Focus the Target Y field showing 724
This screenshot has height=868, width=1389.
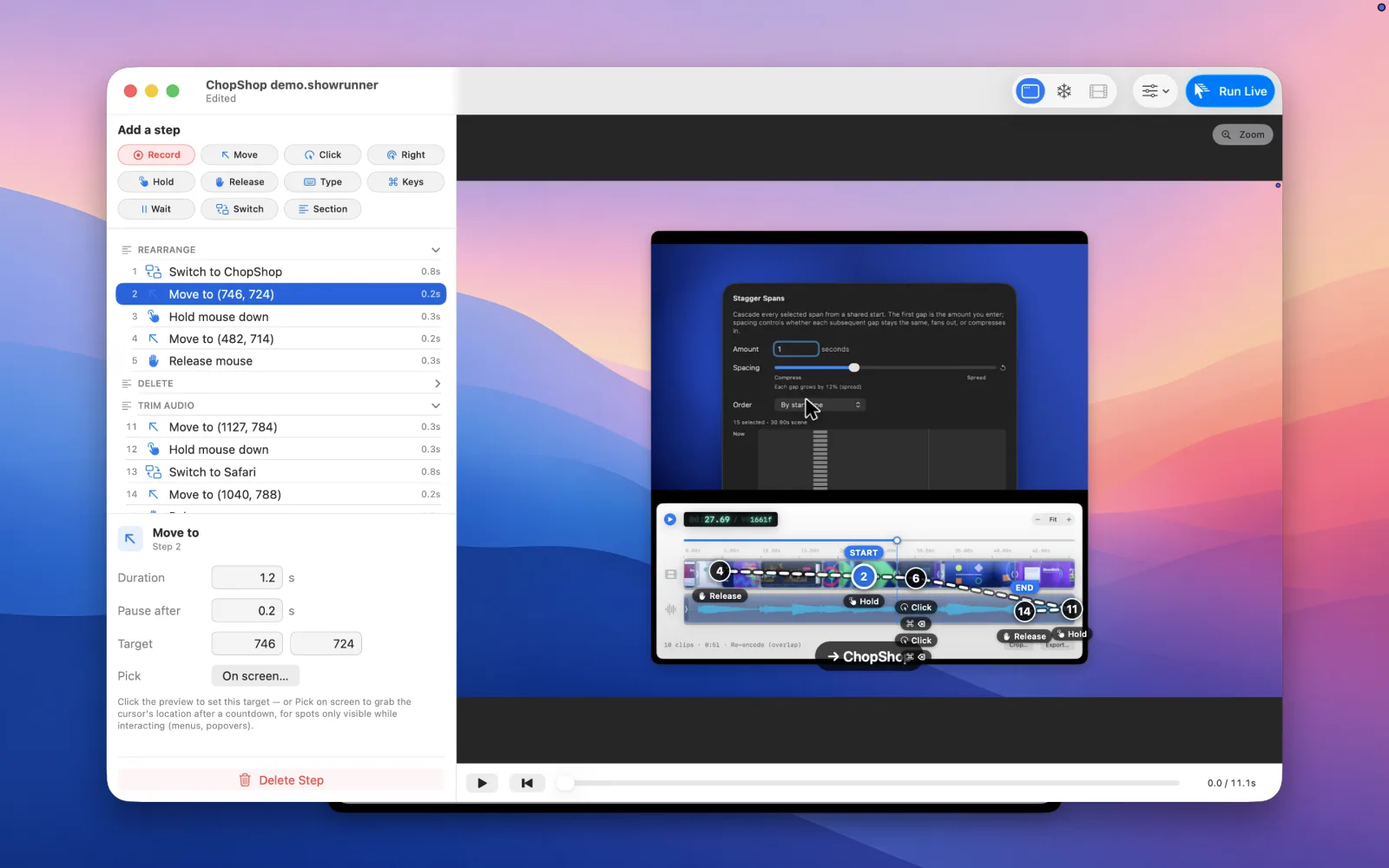(326, 644)
